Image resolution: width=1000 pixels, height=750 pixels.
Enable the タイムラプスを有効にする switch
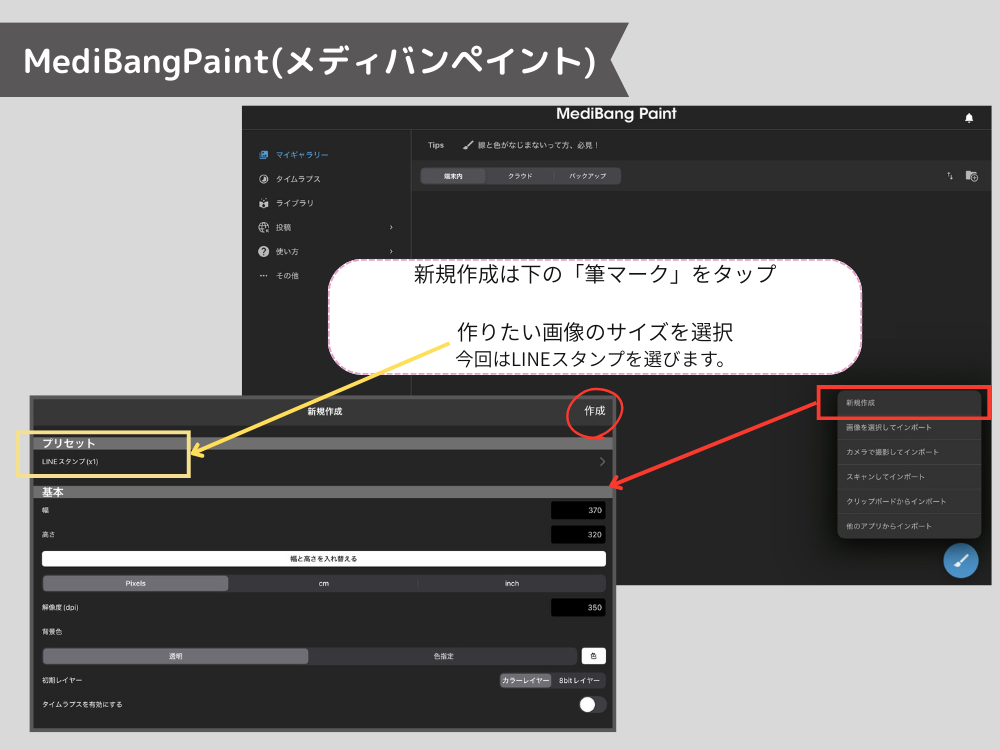[592, 704]
